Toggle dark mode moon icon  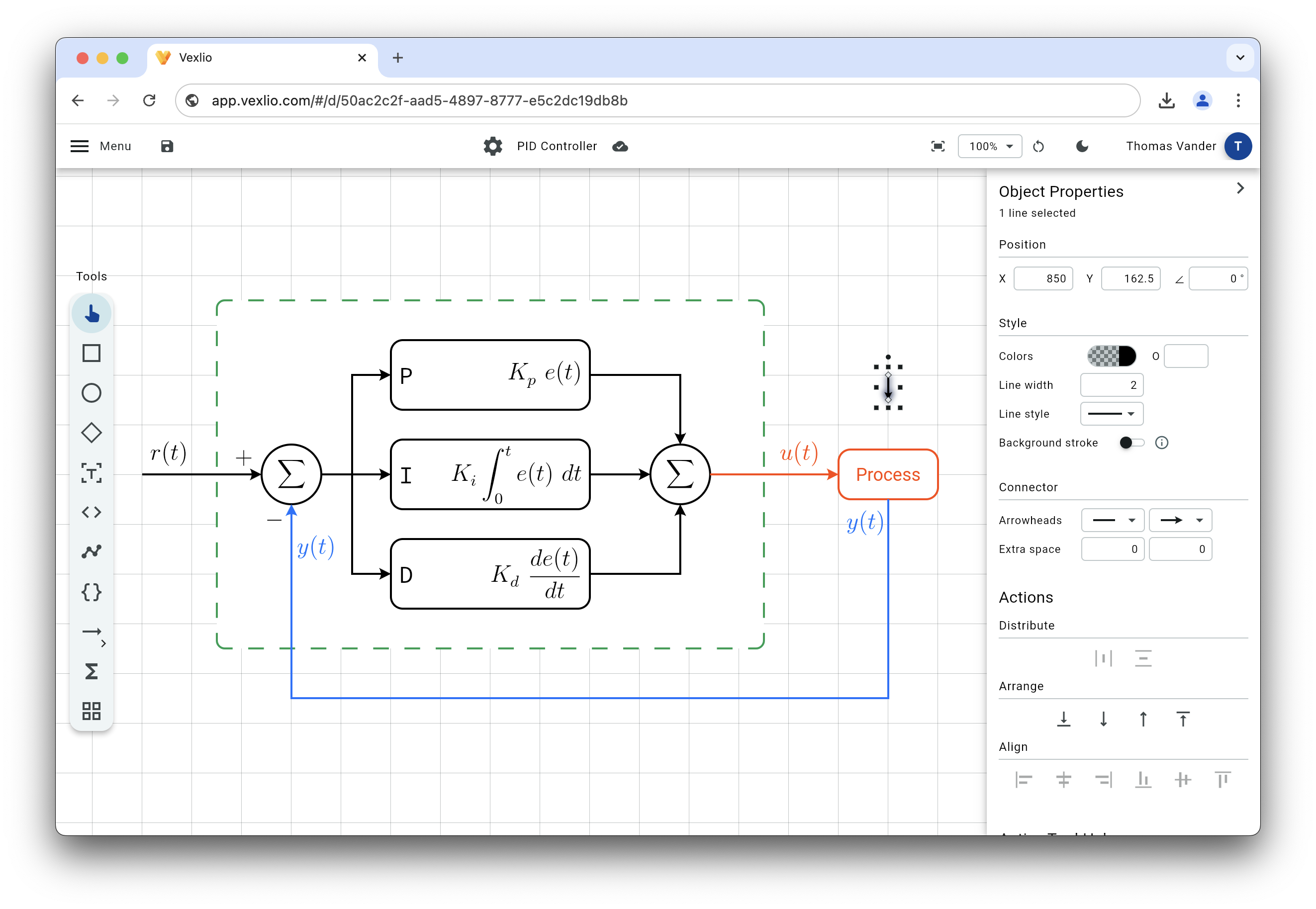click(x=1082, y=146)
